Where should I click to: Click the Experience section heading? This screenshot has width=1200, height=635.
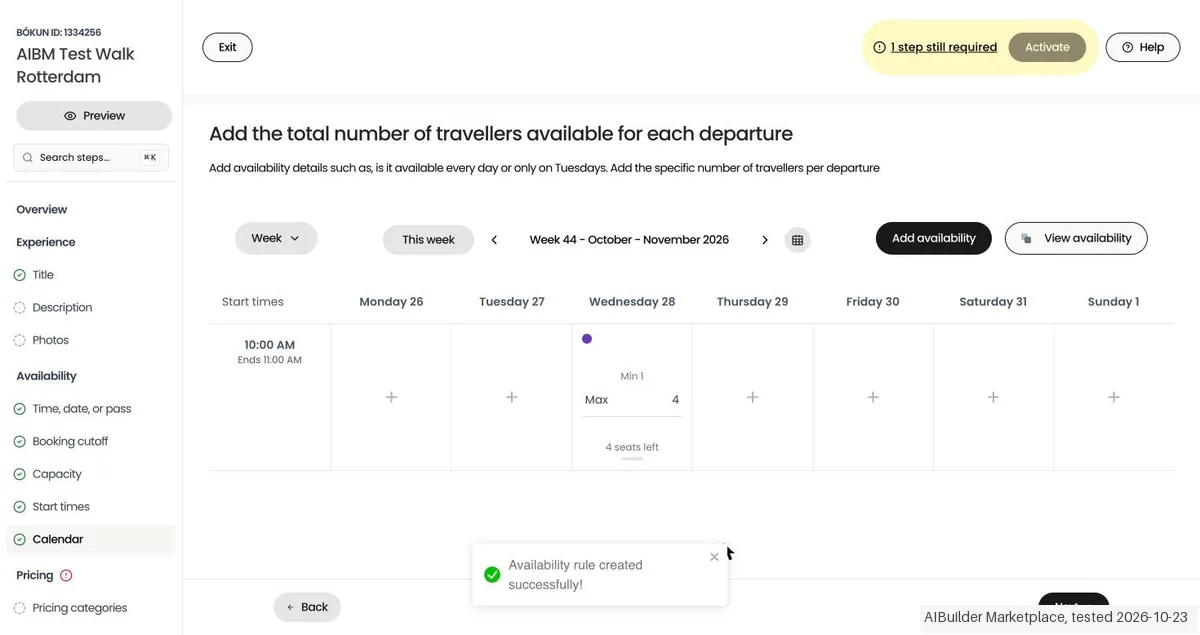coord(46,242)
